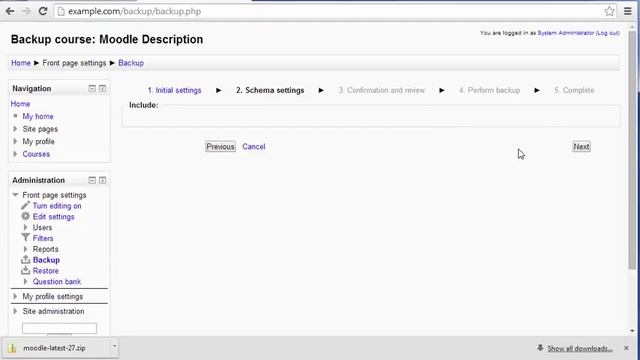
Task: Collapse the Navigation block with hide icon
Action: 92,89
